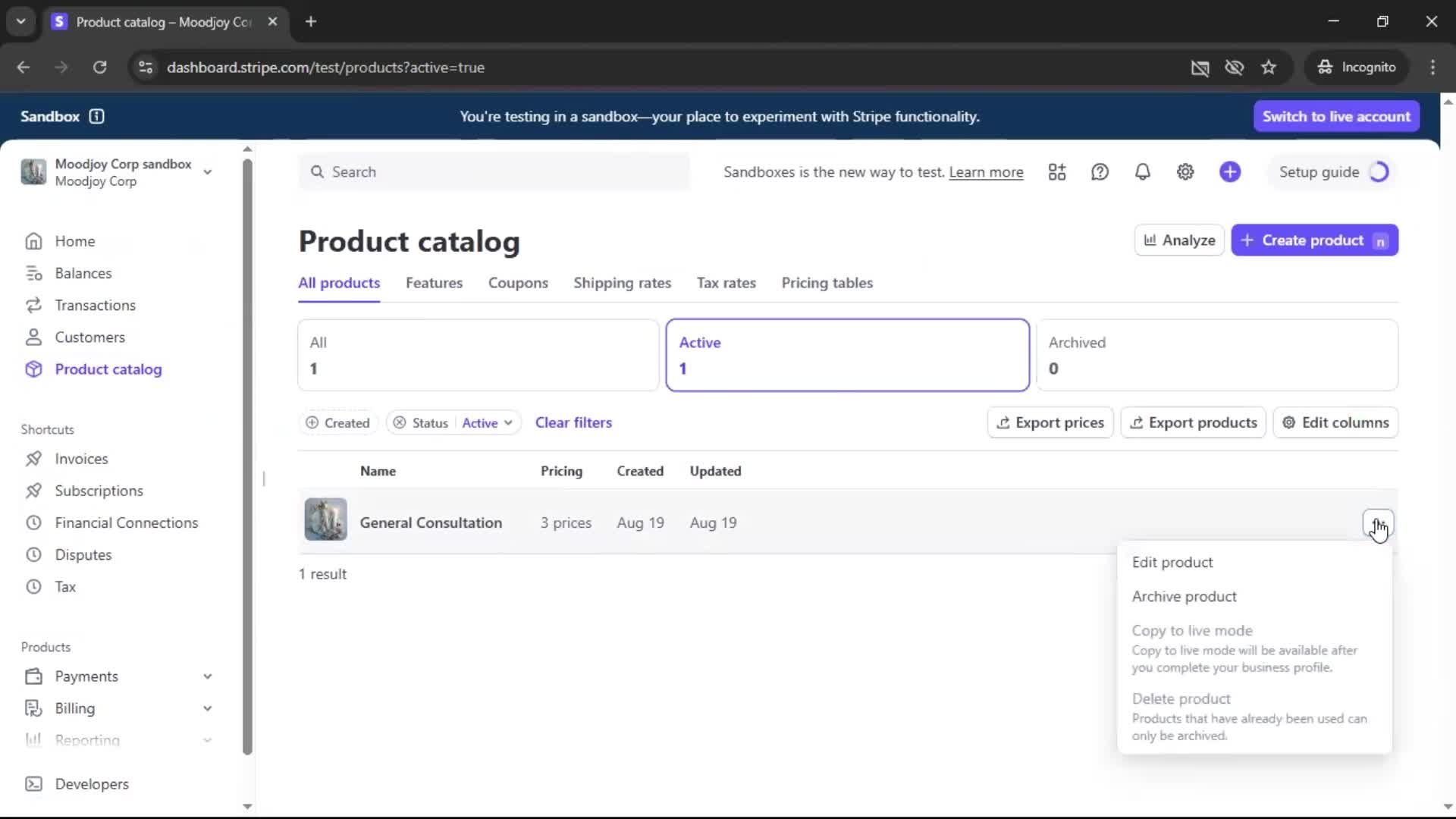
Task: Click the help question mark icon
Action: 1100,172
